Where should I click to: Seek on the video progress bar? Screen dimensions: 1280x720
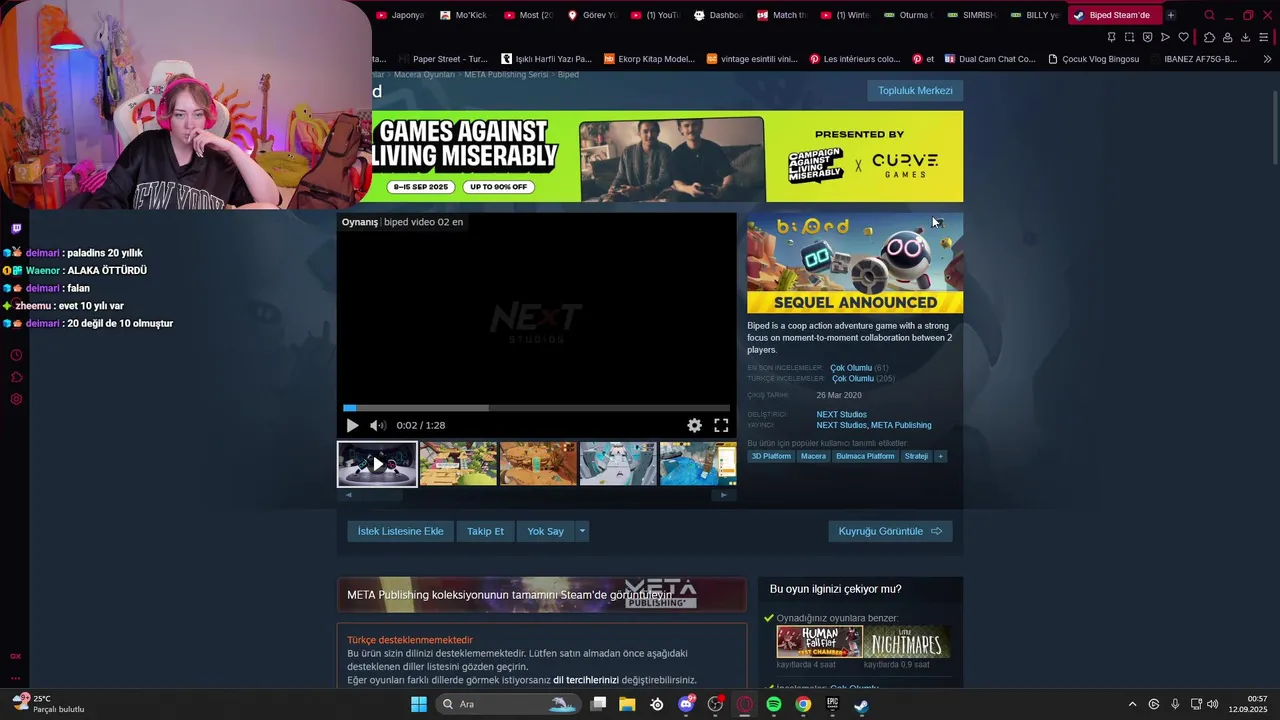pyautogui.click(x=536, y=408)
